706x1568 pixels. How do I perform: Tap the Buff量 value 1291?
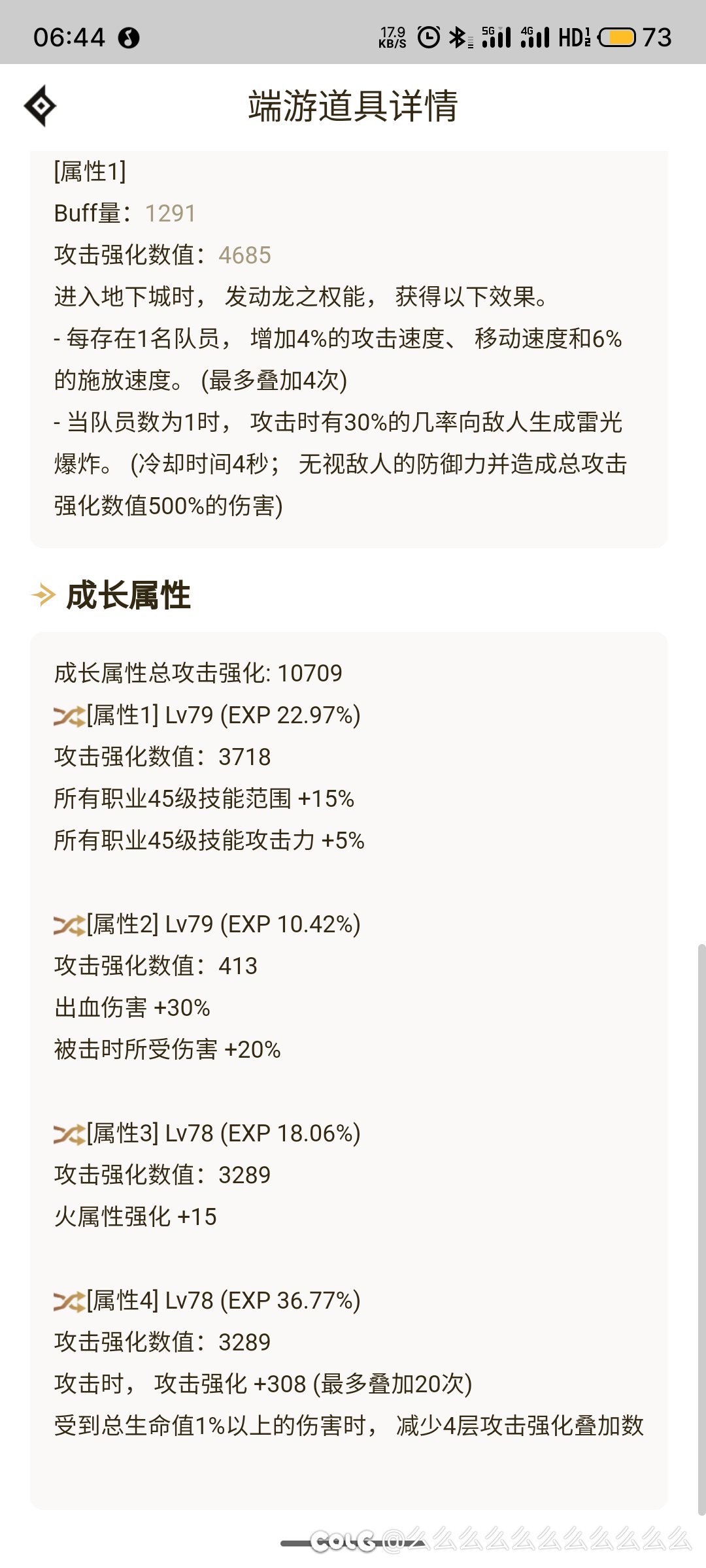(170, 214)
